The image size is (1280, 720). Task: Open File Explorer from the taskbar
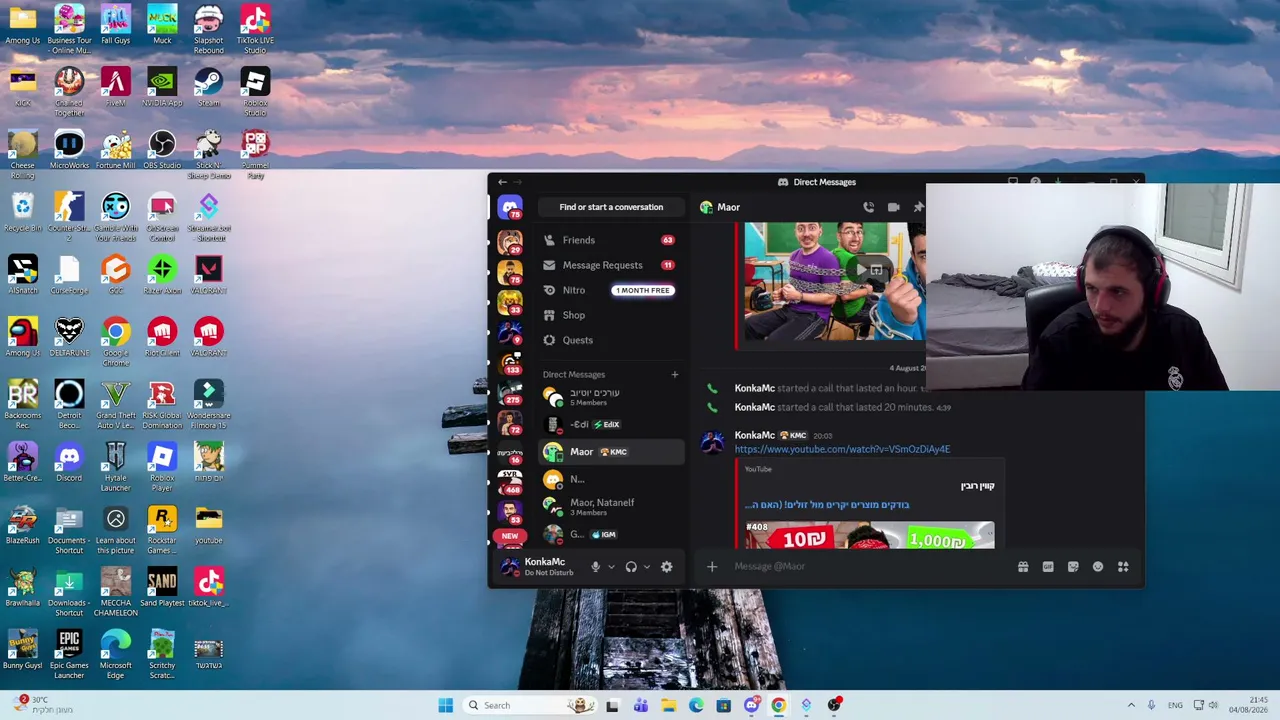click(x=668, y=705)
